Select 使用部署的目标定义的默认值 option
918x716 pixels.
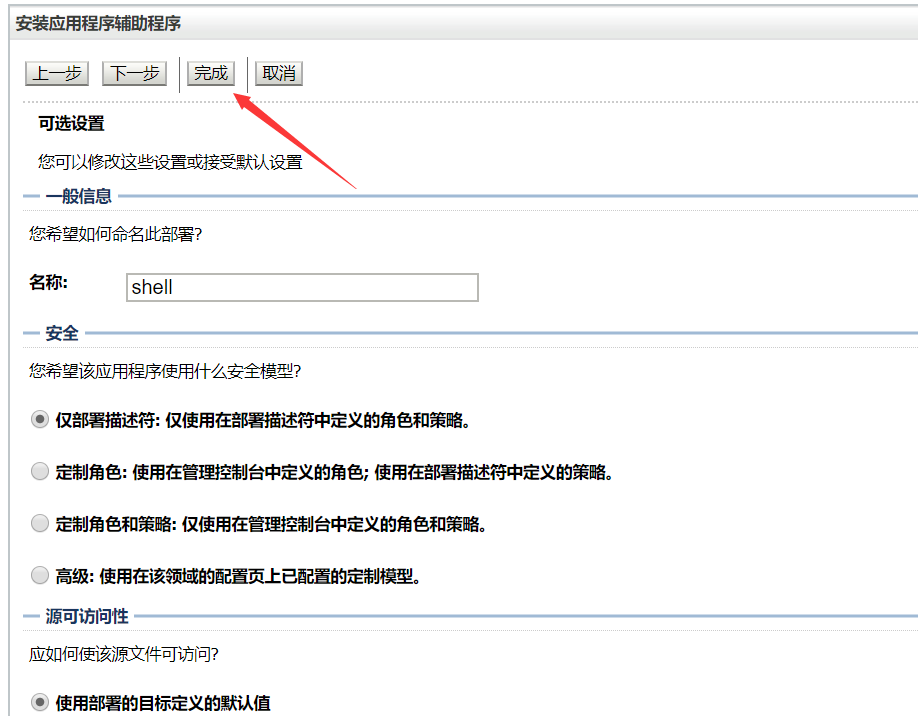pos(39,703)
